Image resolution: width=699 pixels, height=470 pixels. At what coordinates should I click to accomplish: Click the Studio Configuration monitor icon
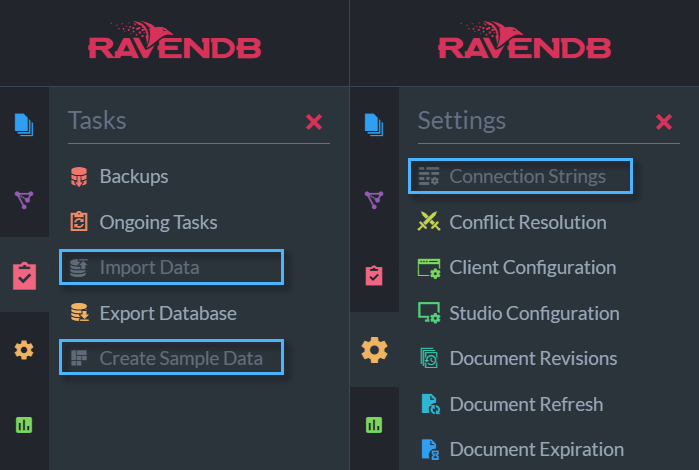click(x=429, y=313)
